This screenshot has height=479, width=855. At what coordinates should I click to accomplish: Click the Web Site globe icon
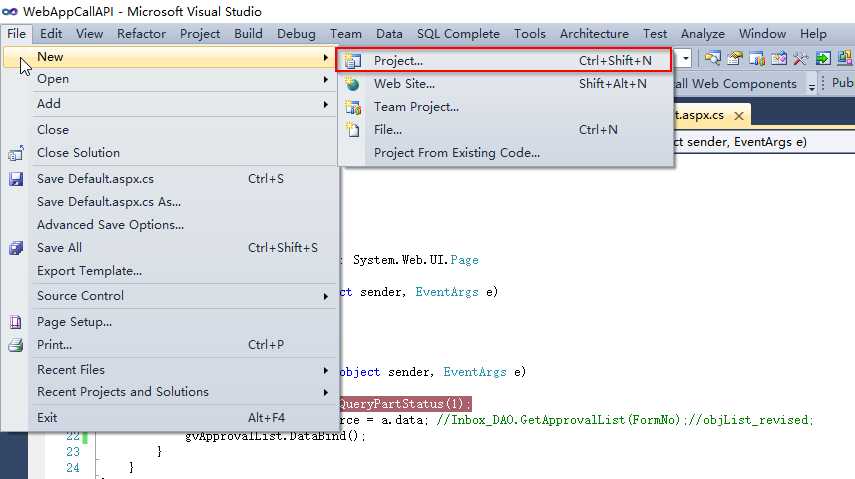(x=353, y=84)
